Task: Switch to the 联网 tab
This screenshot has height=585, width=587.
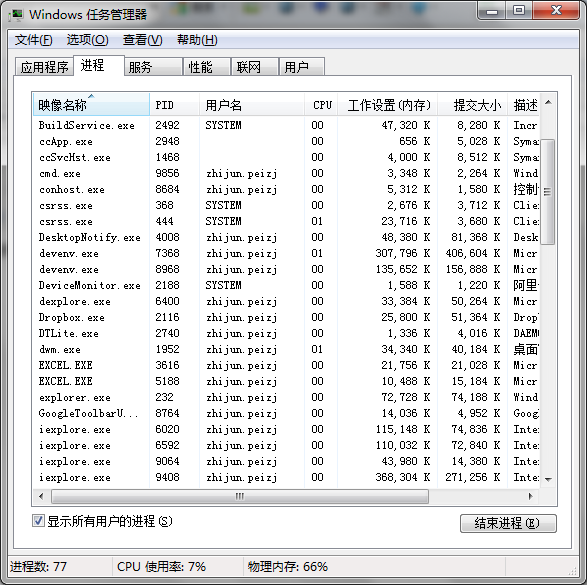Action: [x=255, y=67]
